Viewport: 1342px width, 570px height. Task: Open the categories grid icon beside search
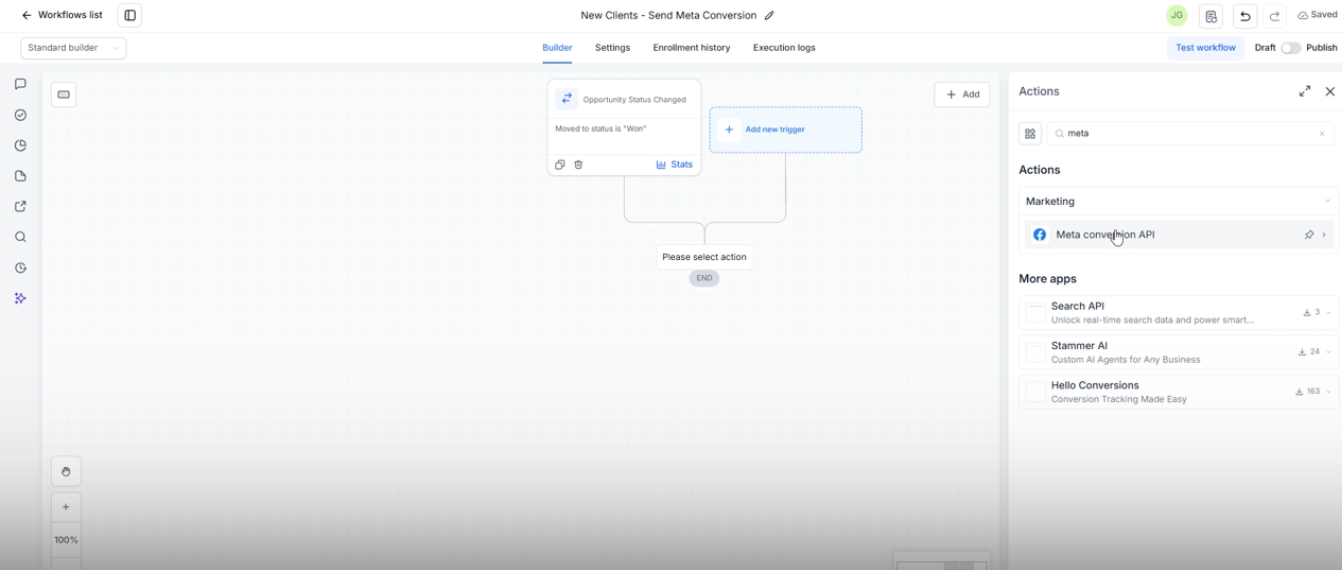click(x=1030, y=133)
